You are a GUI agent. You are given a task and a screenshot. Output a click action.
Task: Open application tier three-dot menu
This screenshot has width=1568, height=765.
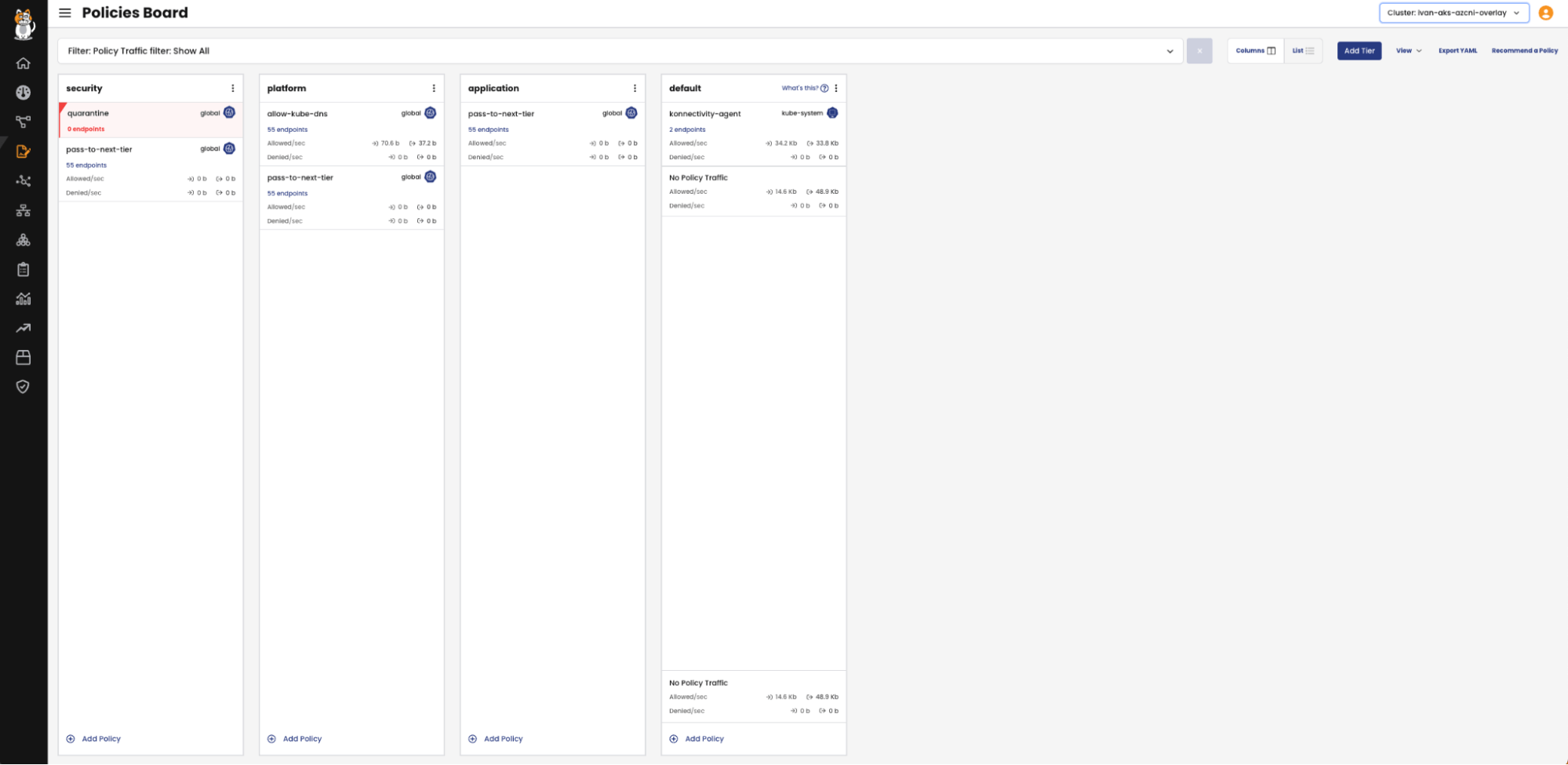coord(635,88)
